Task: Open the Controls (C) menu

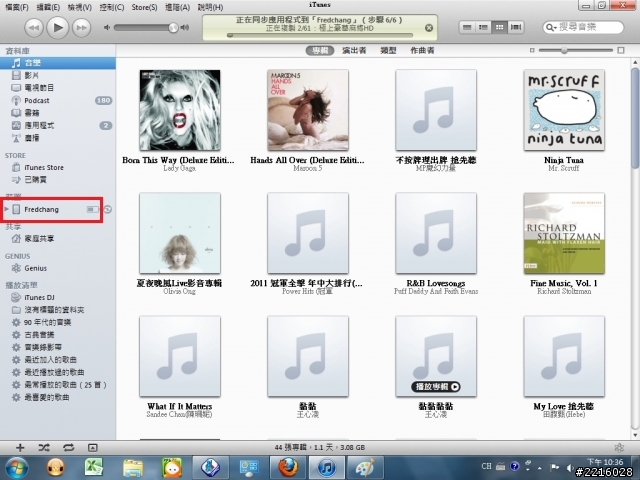Action: tap(112, 7)
